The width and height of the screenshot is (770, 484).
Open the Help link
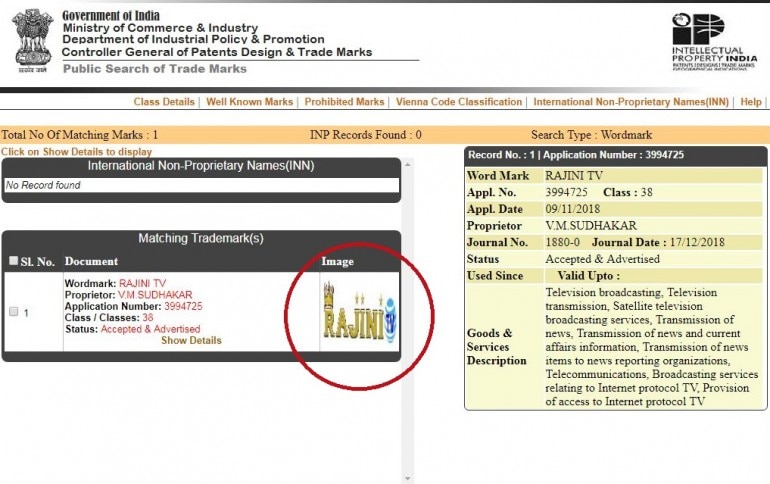pos(751,102)
